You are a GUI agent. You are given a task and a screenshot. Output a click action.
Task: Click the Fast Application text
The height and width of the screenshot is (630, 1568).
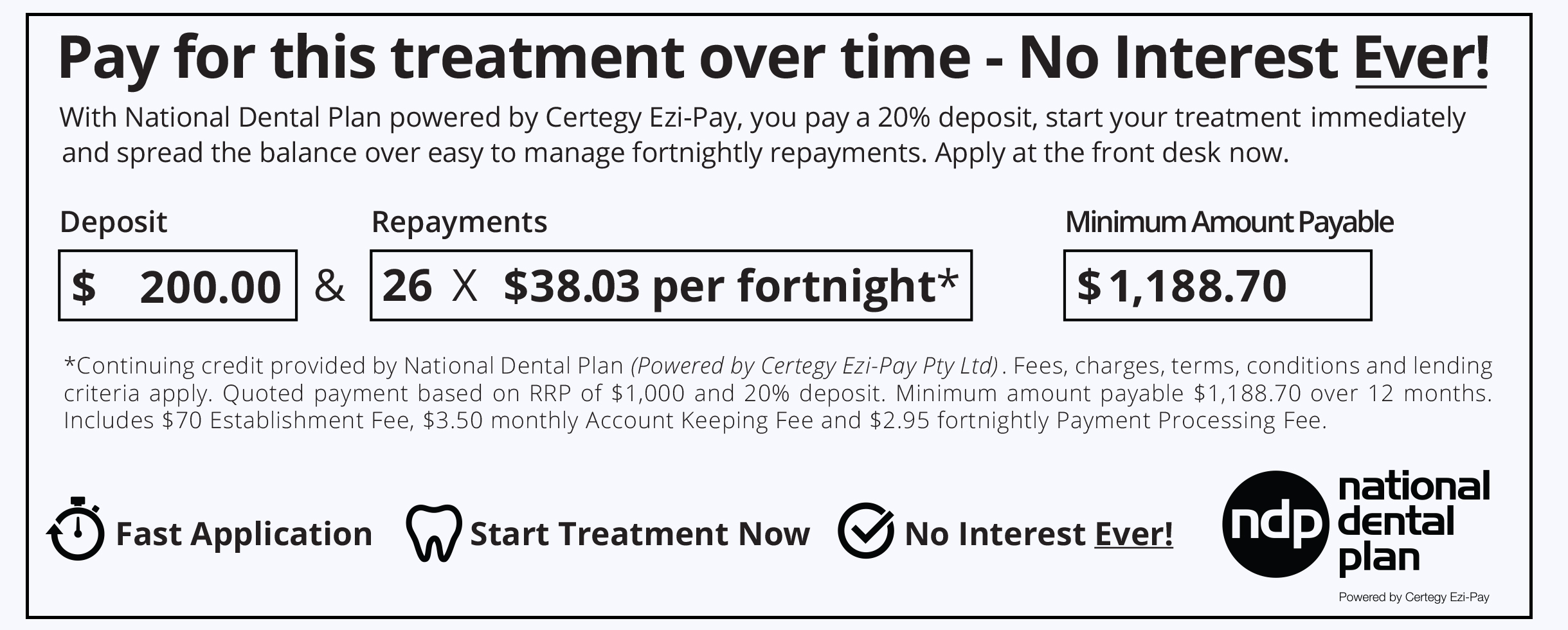click(x=244, y=534)
